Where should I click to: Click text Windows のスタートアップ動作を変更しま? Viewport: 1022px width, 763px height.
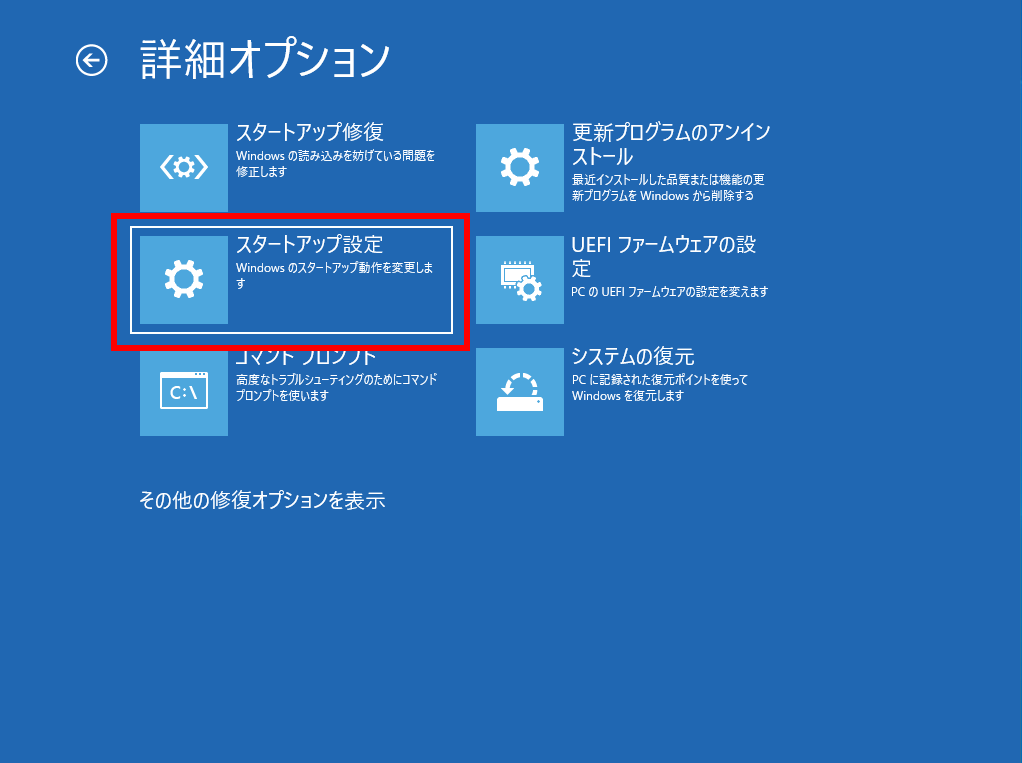pos(334,268)
